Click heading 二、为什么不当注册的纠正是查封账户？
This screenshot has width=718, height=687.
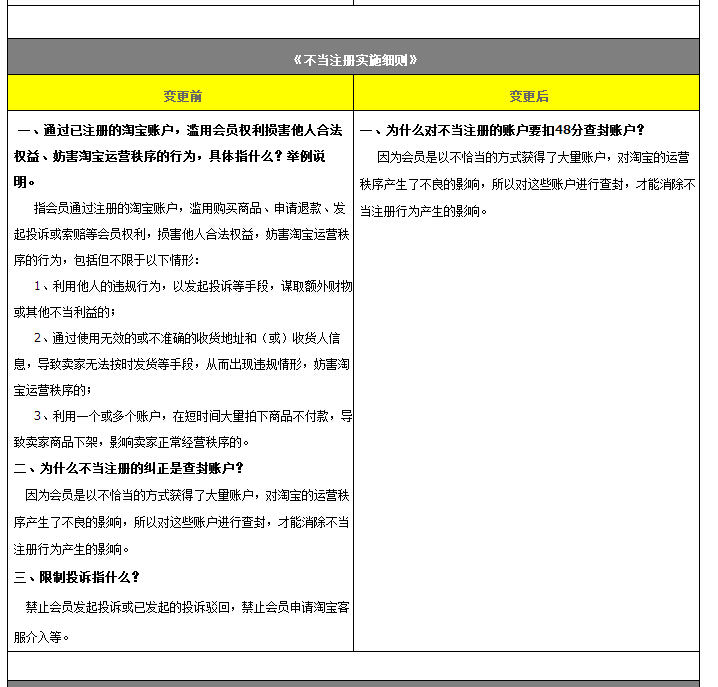129,469
